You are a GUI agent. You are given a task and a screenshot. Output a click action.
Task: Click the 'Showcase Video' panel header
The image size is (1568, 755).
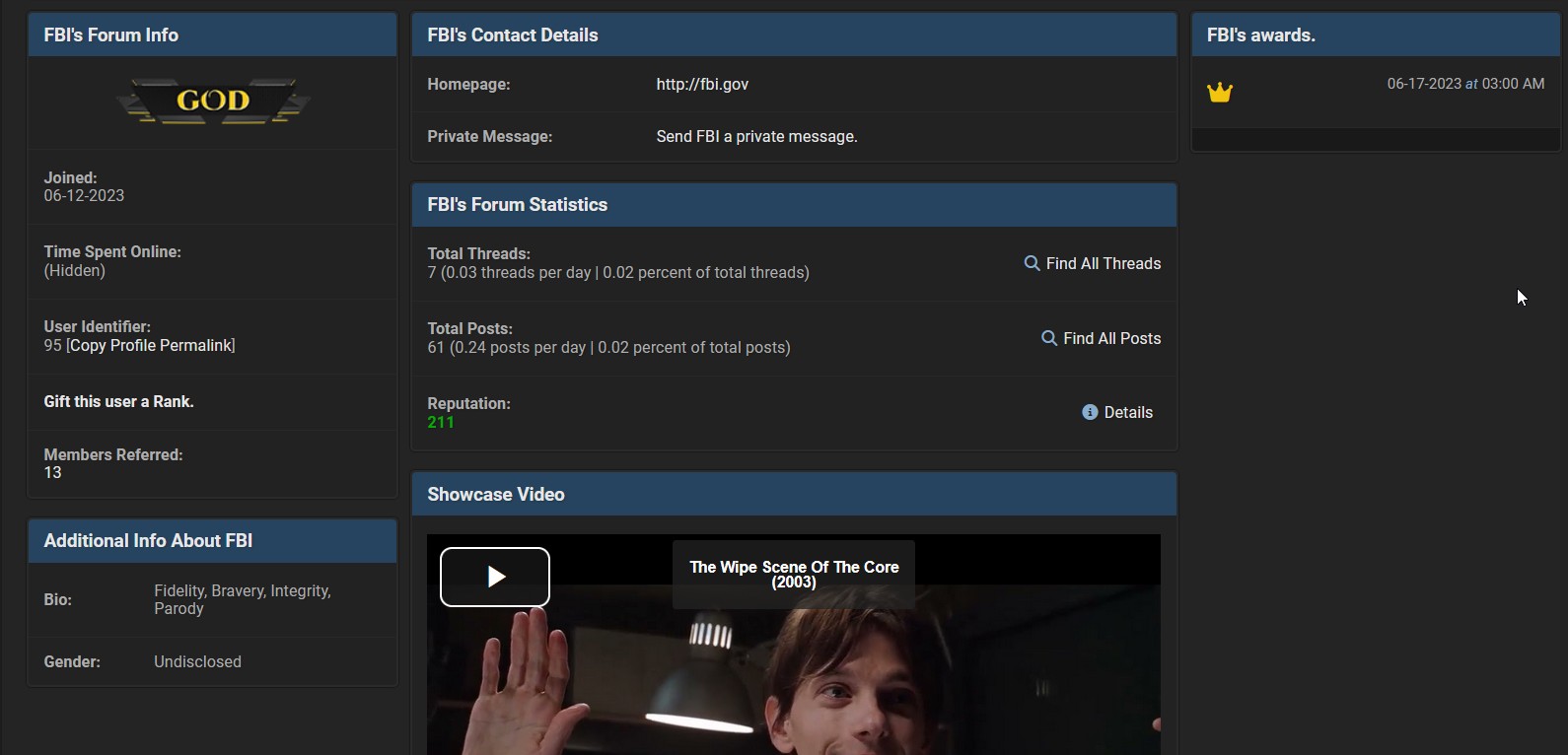click(x=496, y=495)
